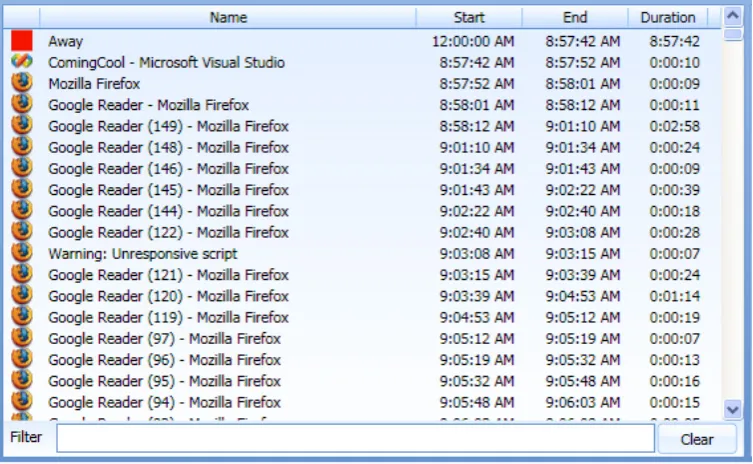The image size is (753, 464).
Task: Click Firefox icon of Google Reader (149) row
Action: click(22, 125)
